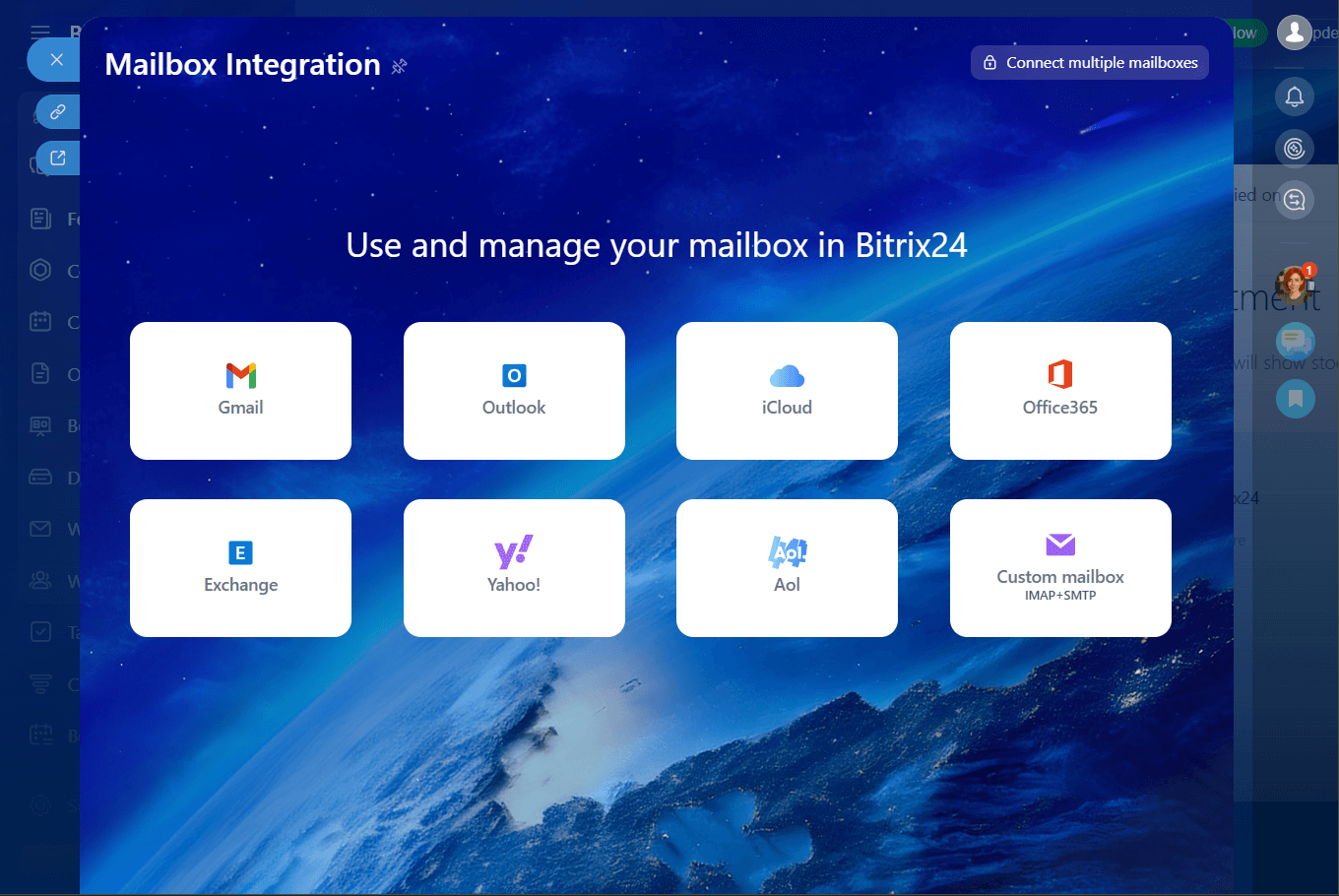Click the iCloud cloud icon
The height and width of the screenshot is (896, 1339).
[787, 376]
